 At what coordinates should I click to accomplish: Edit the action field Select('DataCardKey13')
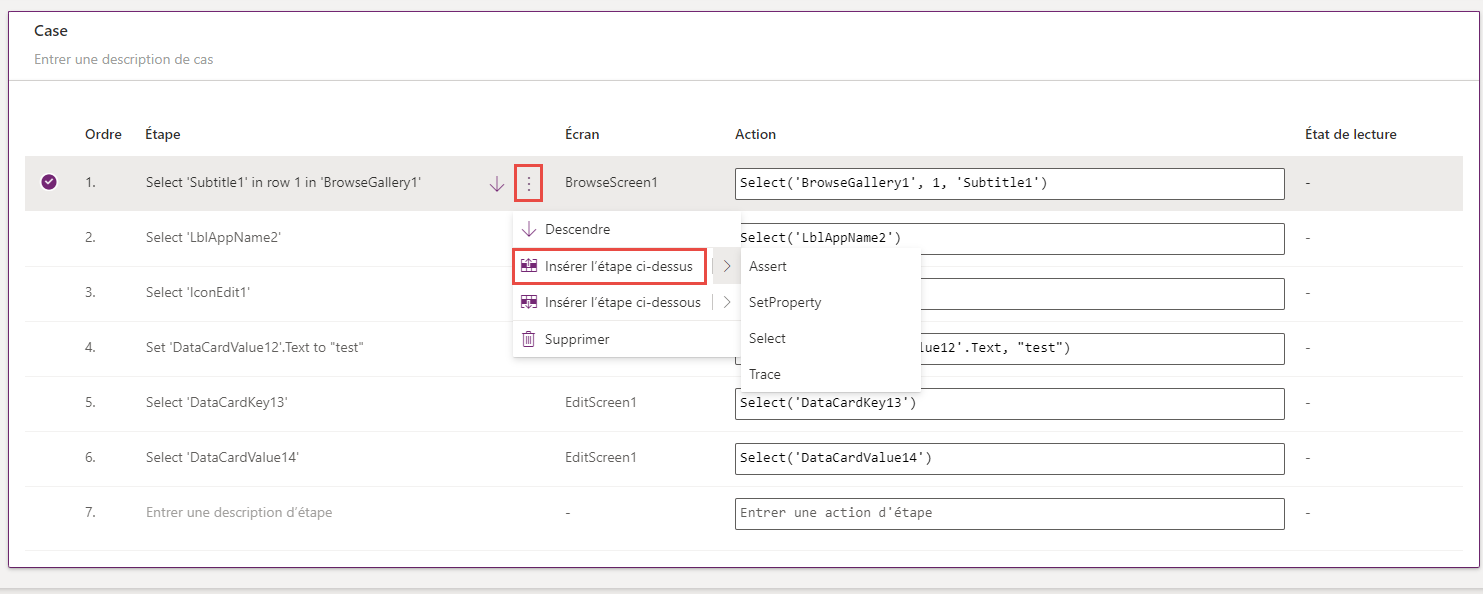tap(1009, 404)
